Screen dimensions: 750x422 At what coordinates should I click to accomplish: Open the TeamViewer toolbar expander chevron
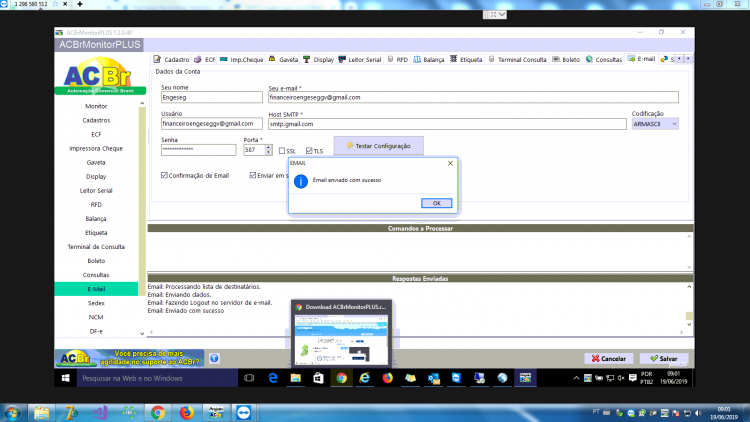[501, 15]
